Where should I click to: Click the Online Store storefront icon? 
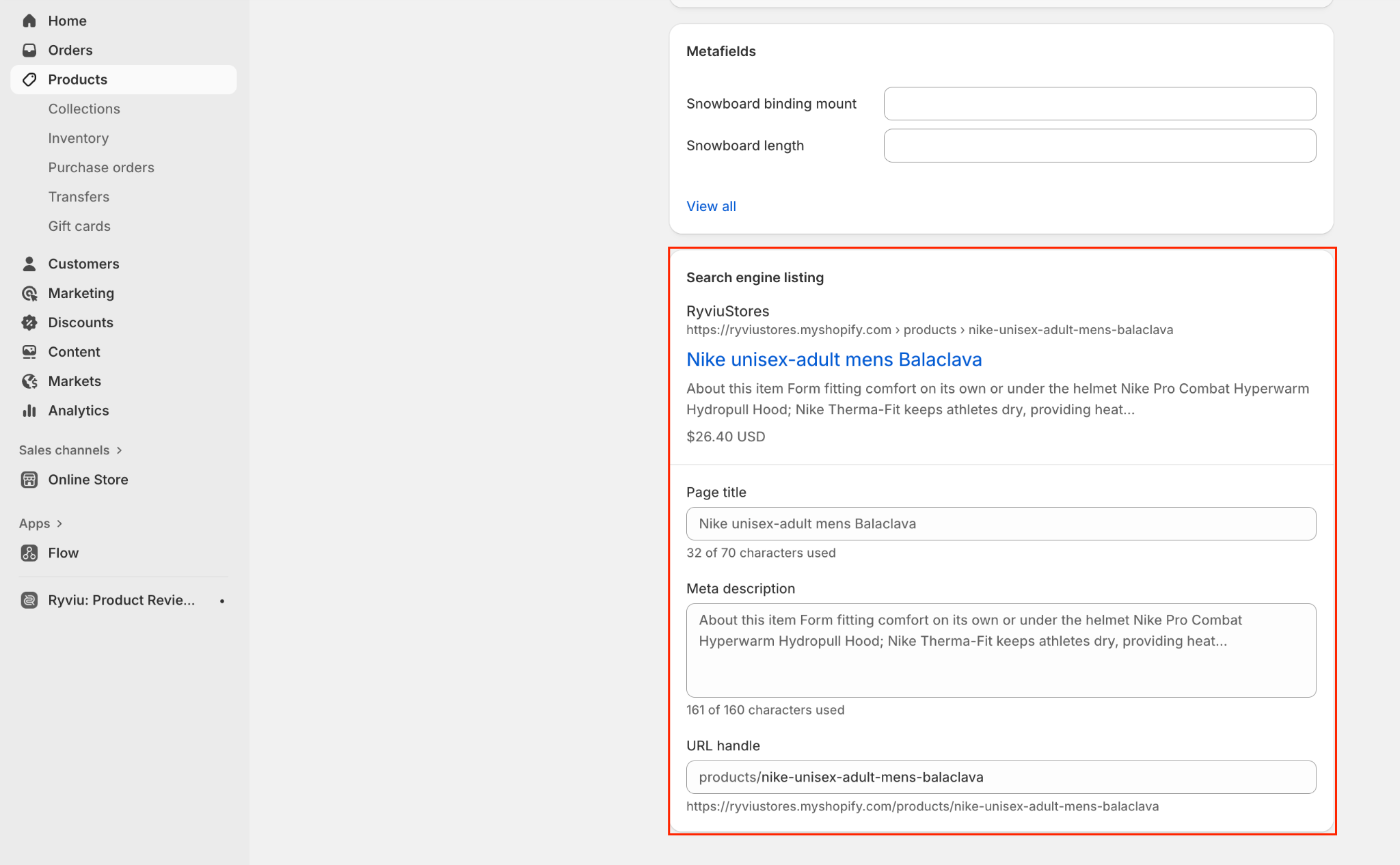29,480
